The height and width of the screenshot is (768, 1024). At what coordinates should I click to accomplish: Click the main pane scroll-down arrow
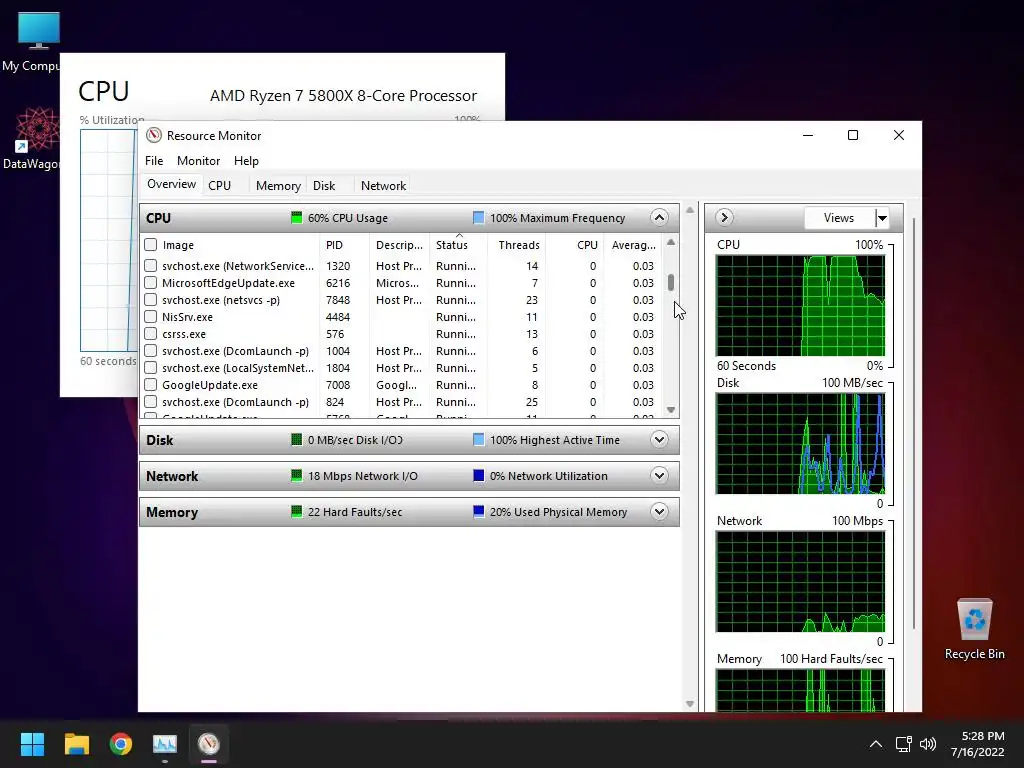(690, 704)
